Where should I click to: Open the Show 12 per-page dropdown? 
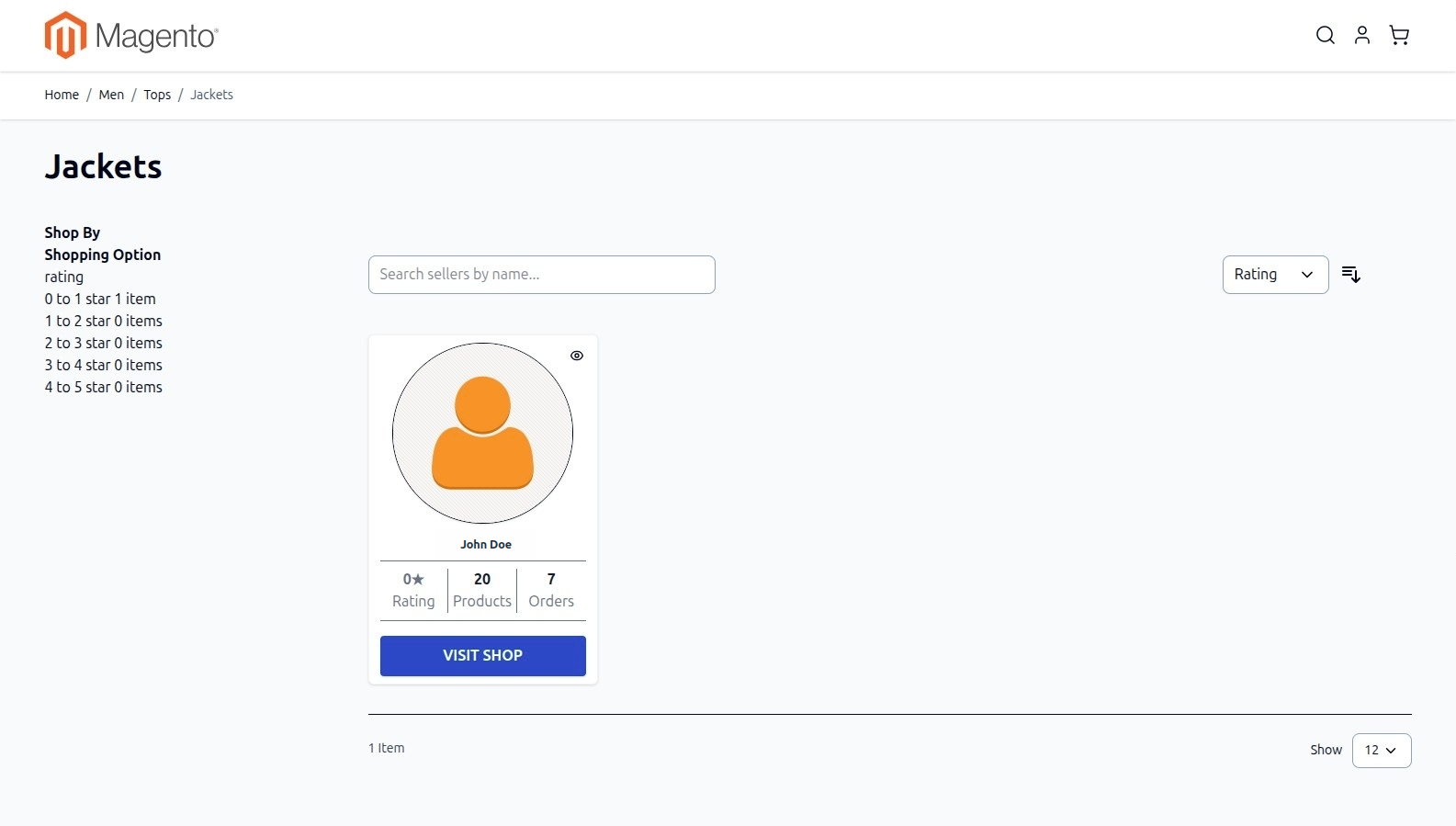[1381, 751]
